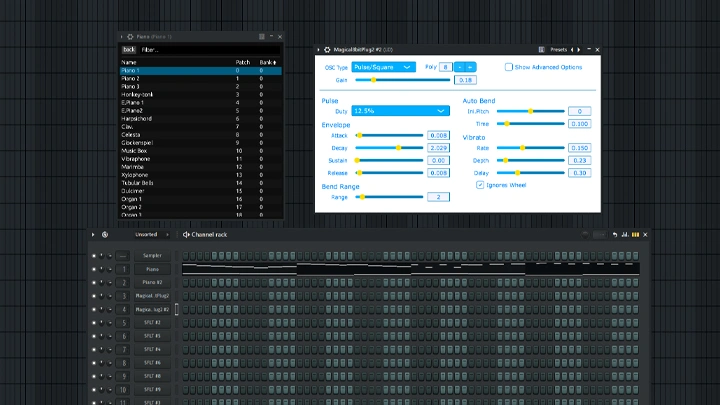Sort list by Patch column header
The width and height of the screenshot is (720, 405).
click(242, 62)
